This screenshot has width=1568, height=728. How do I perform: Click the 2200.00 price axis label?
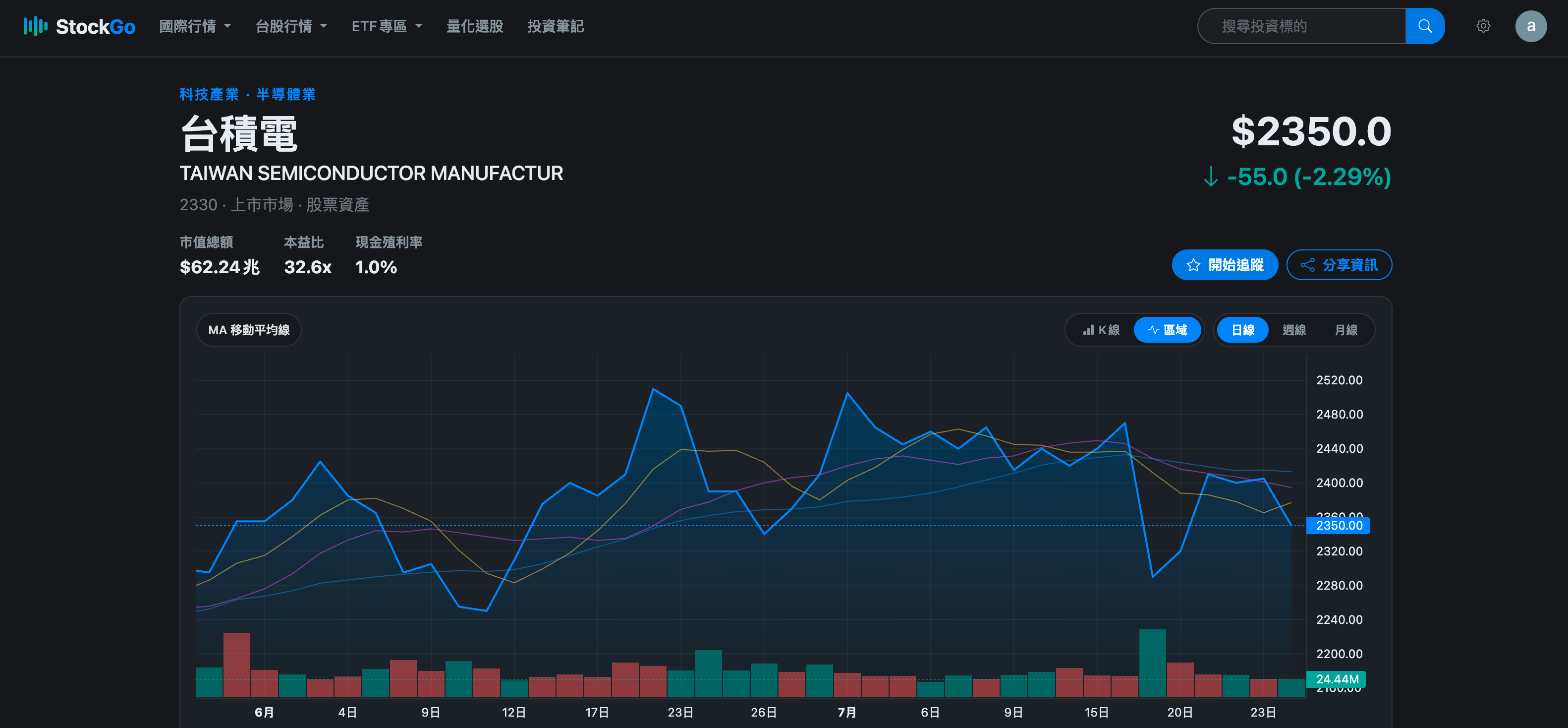pos(1339,654)
